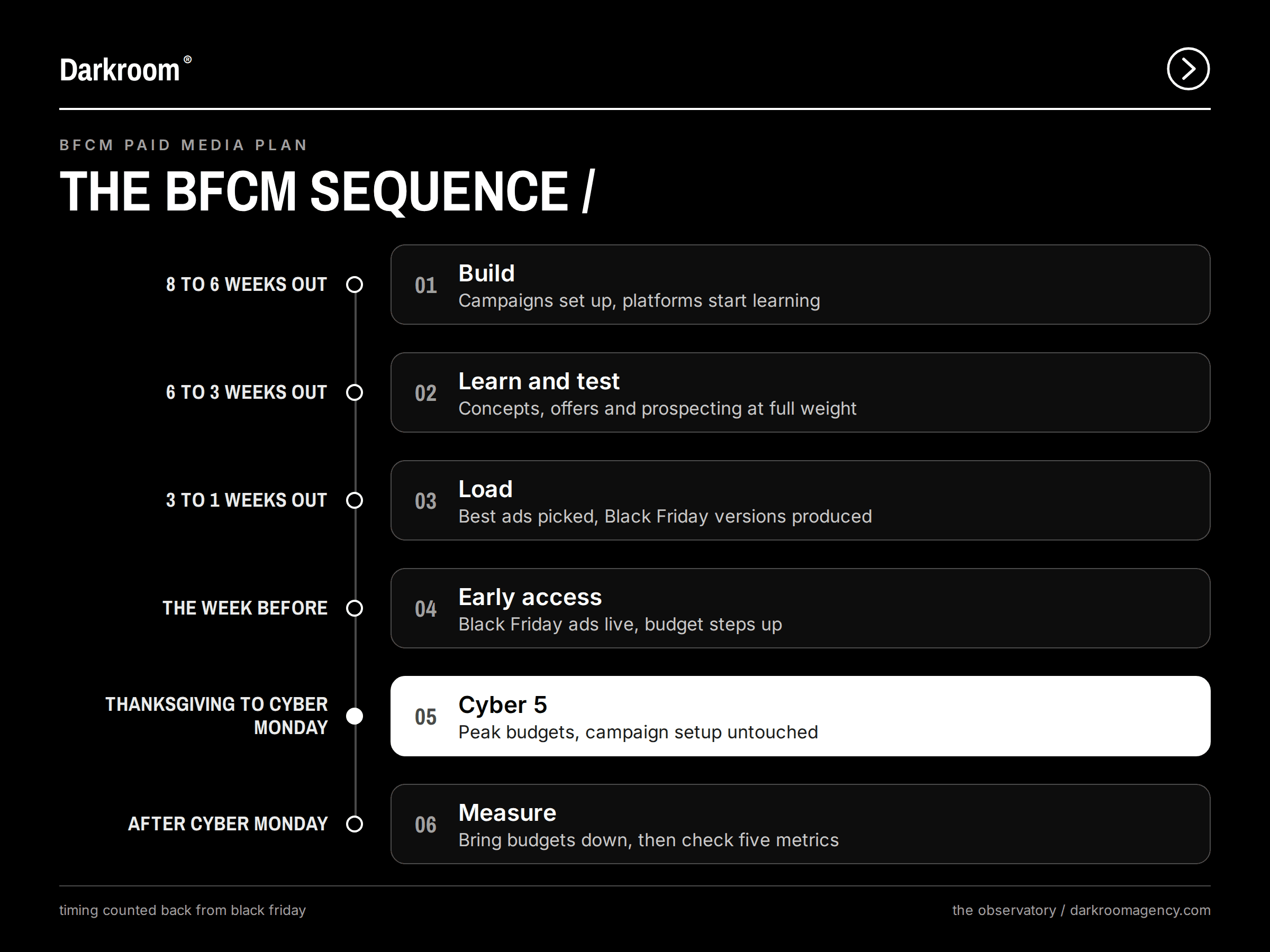Click 'timing counted back from black friday' note
Screen dimensions: 1270x952
click(x=183, y=910)
